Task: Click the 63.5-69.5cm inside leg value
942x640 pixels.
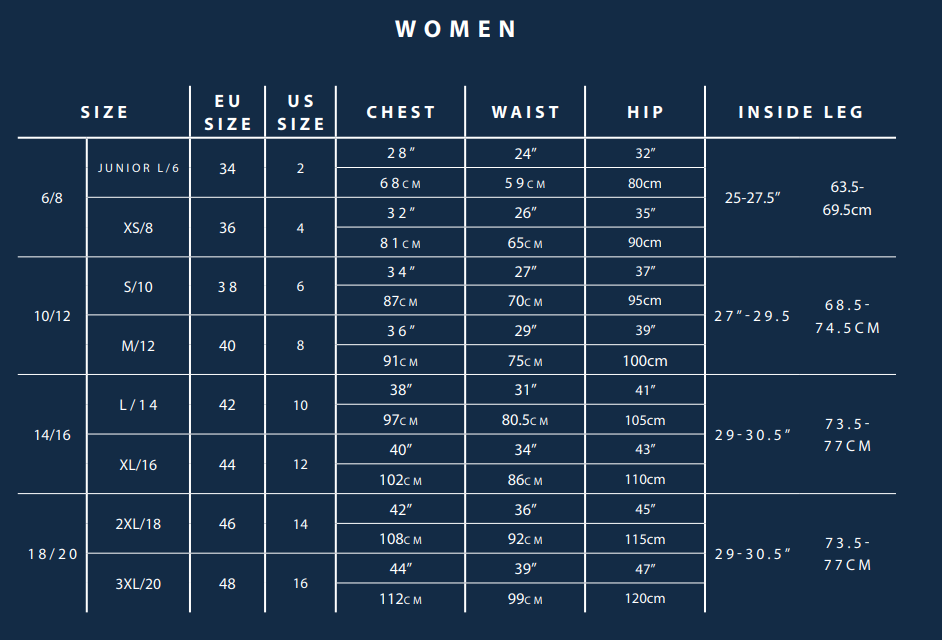Action: pos(847,198)
